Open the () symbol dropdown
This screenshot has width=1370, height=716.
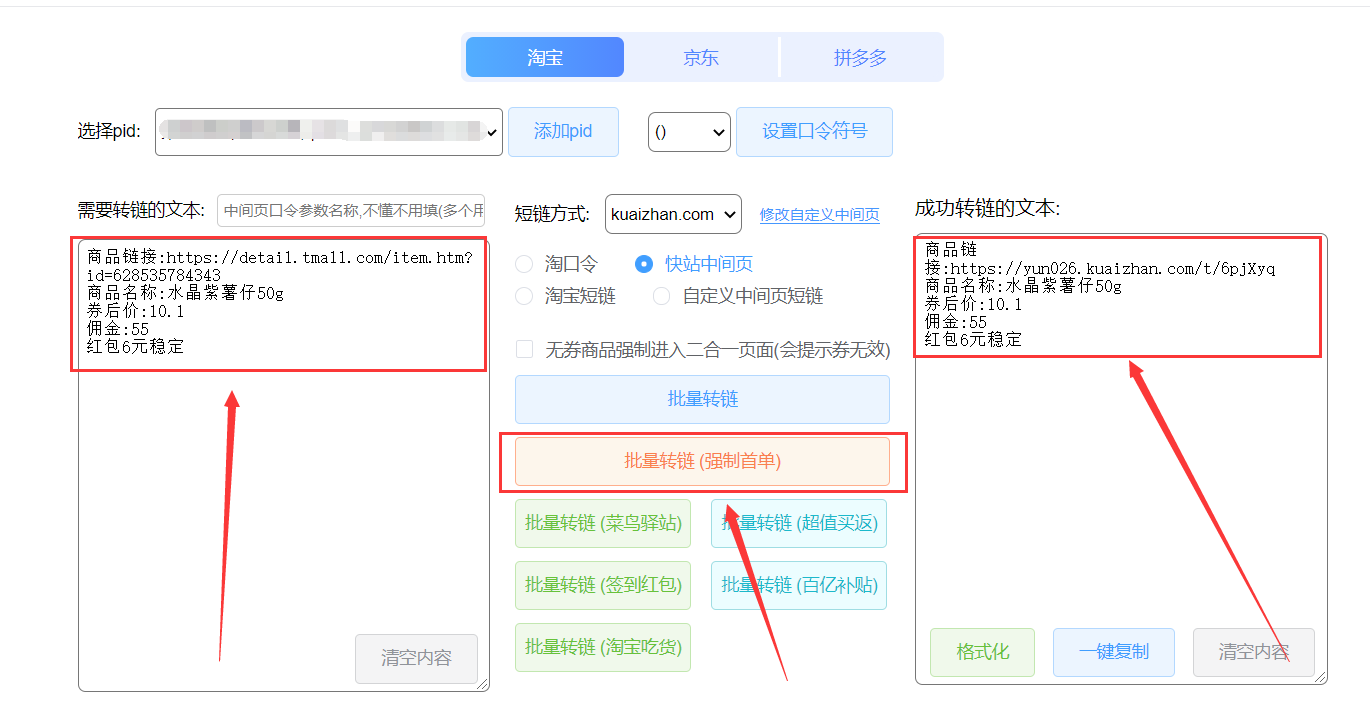689,132
